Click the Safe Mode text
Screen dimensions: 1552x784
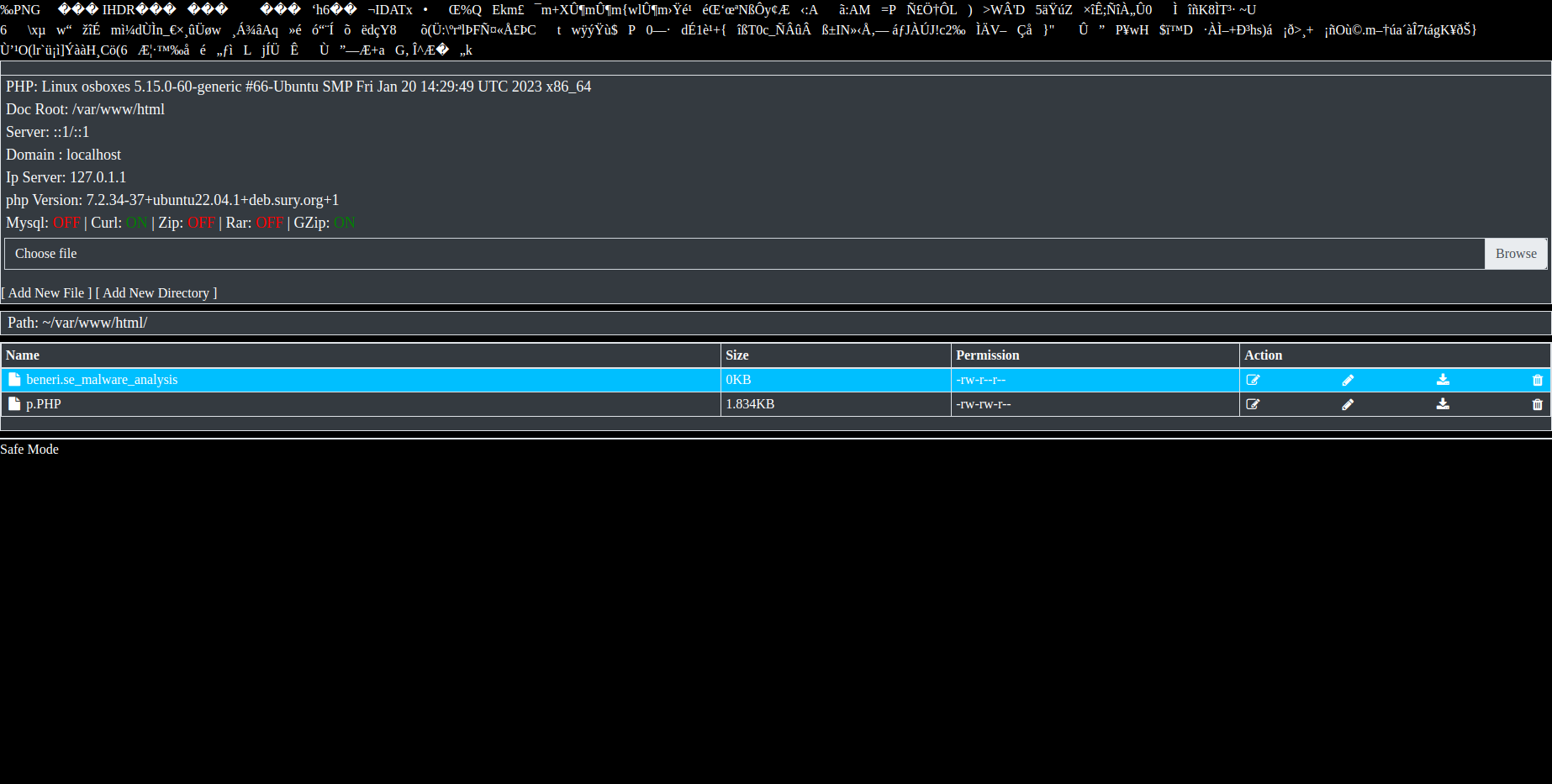[29, 450]
